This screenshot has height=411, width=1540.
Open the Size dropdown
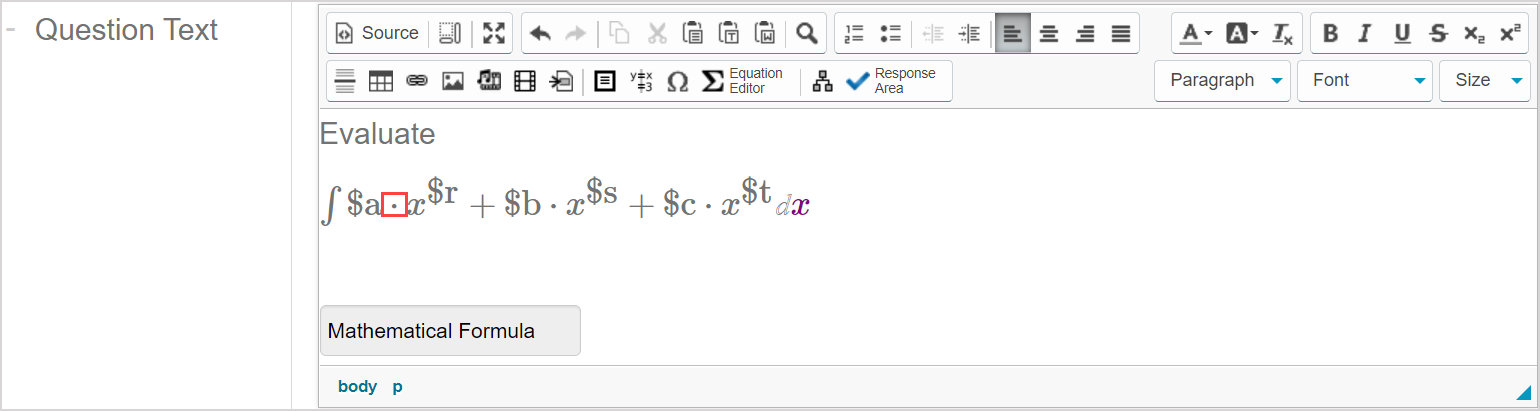tap(1484, 80)
